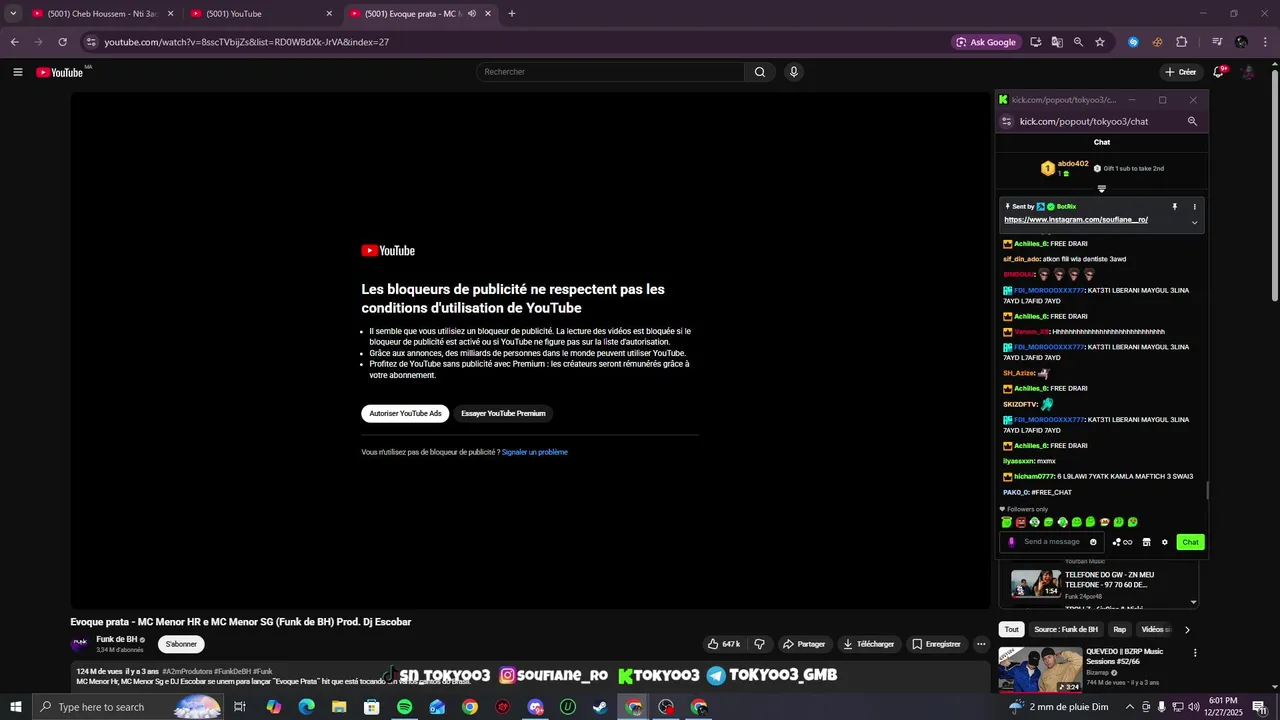This screenshot has width=1280, height=720.
Task: Select the Rap filter chip
Action: (1120, 630)
